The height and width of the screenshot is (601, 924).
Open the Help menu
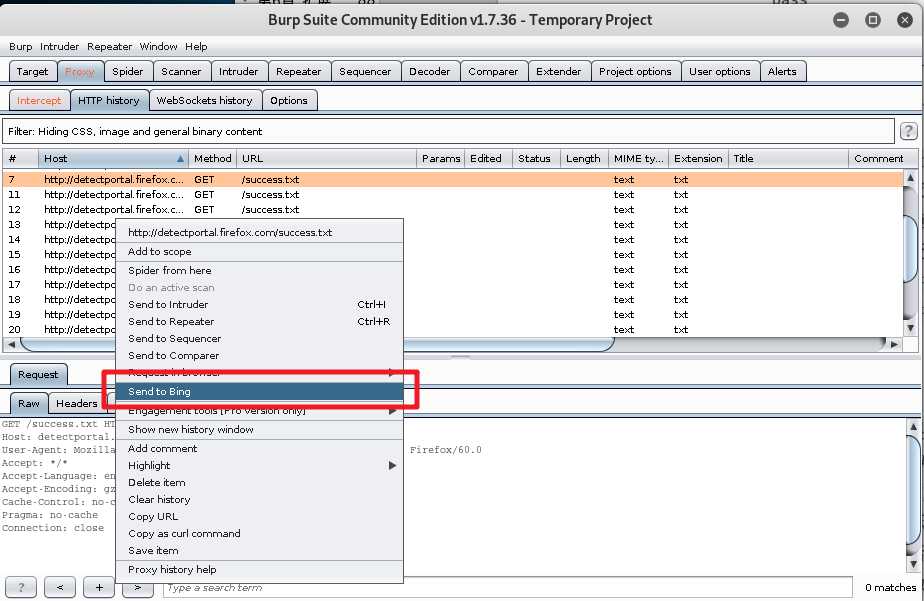[196, 47]
